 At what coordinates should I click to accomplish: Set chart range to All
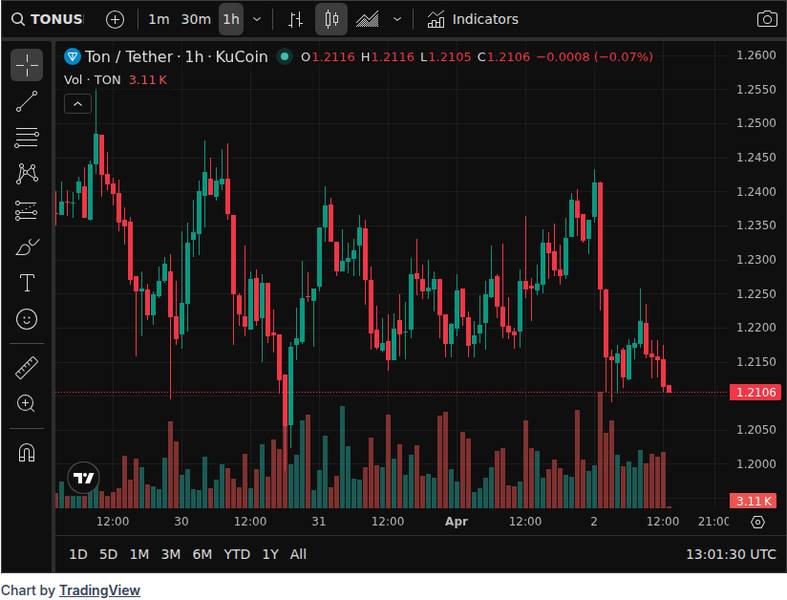298,554
